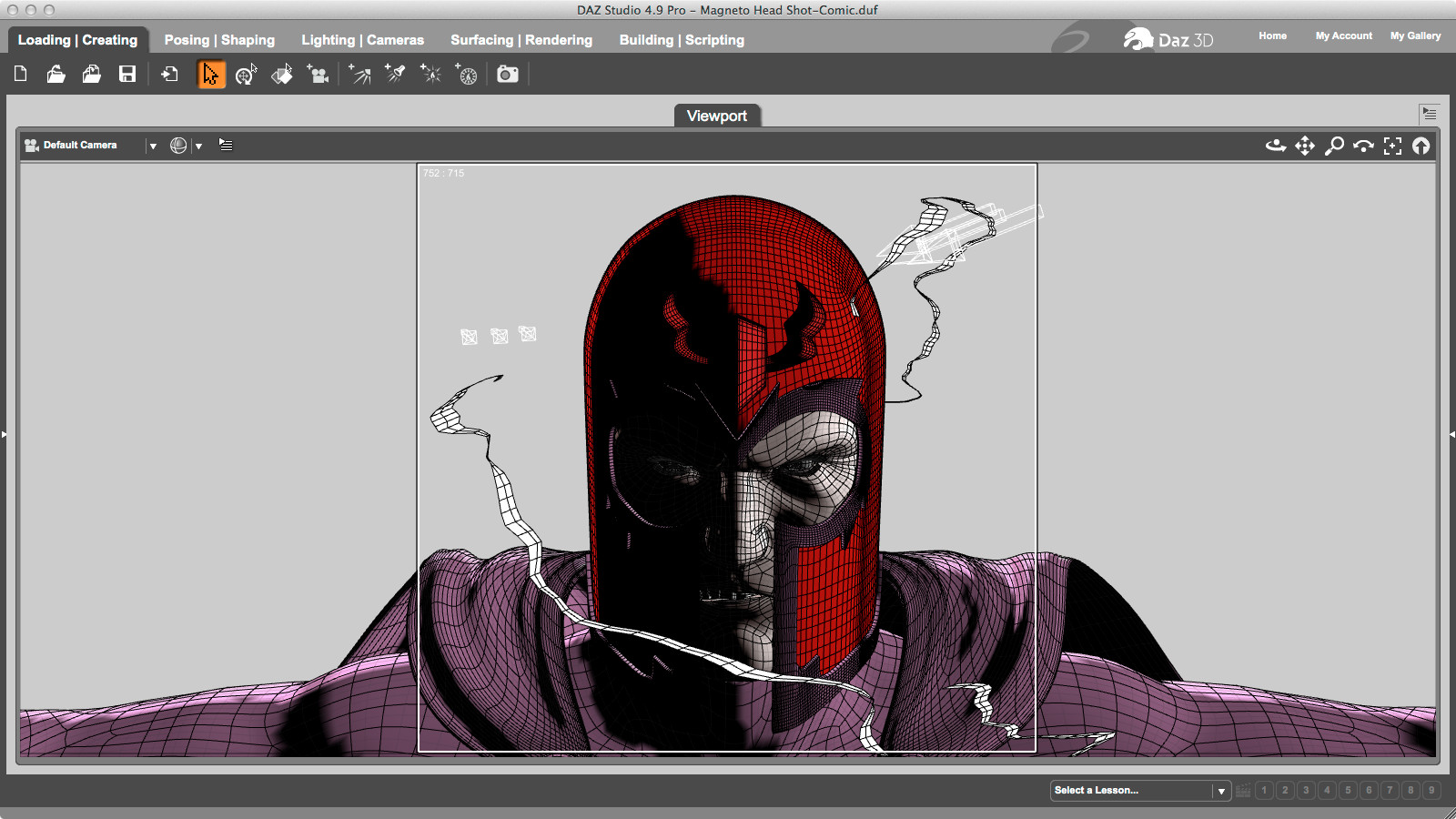
Task: Switch to Loading | Creating tab
Action: tap(77, 40)
